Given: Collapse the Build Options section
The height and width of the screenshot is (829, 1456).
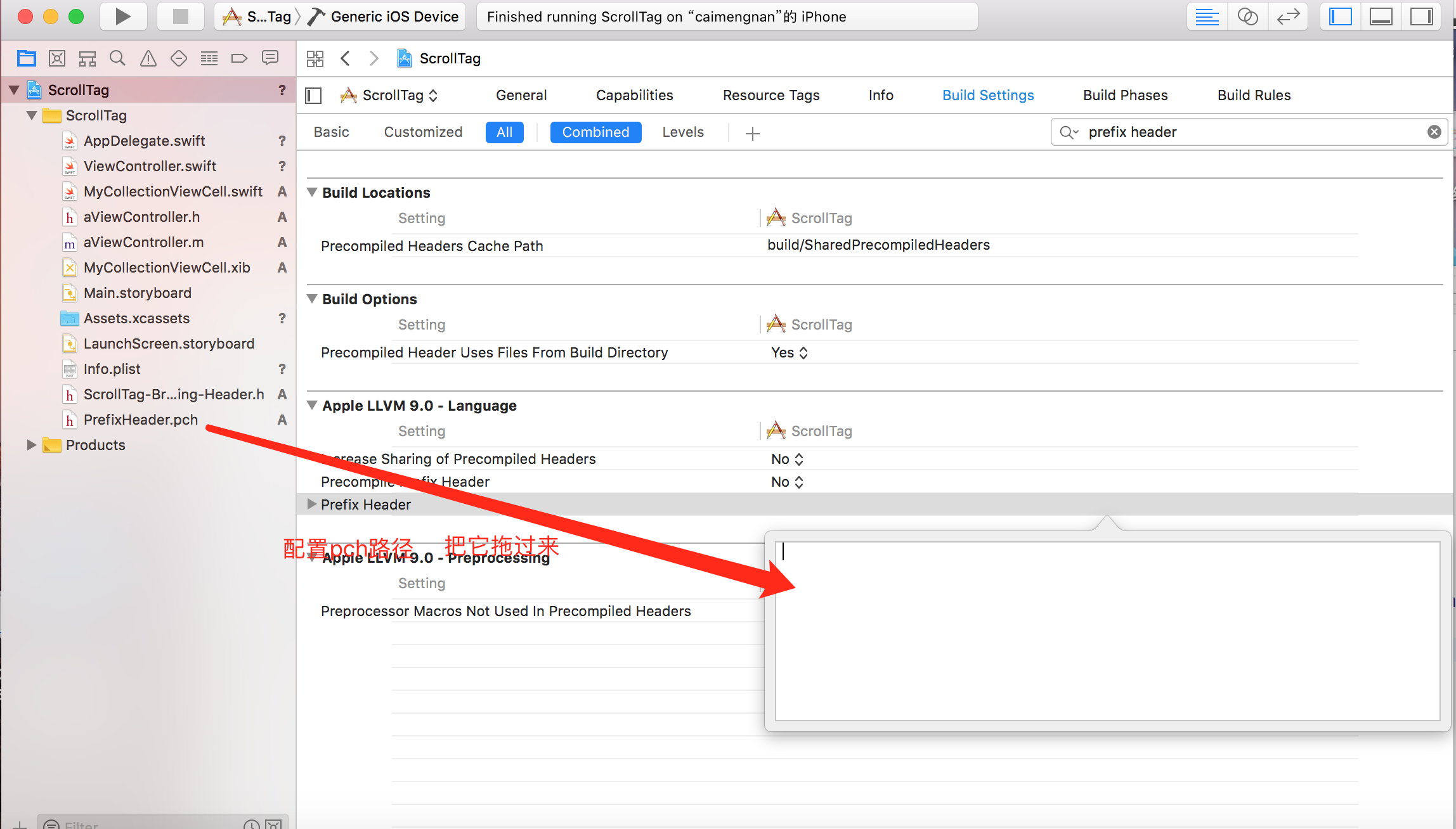Looking at the screenshot, I should click(311, 299).
